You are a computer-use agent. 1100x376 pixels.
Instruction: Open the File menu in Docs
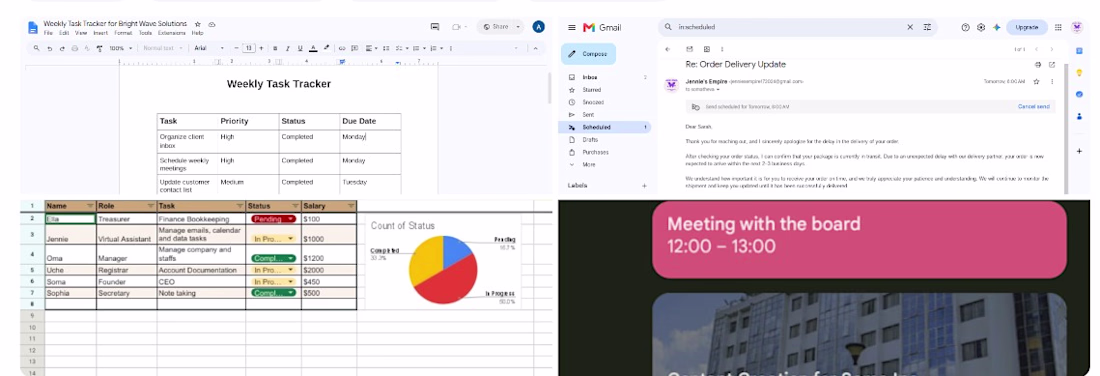pos(48,33)
